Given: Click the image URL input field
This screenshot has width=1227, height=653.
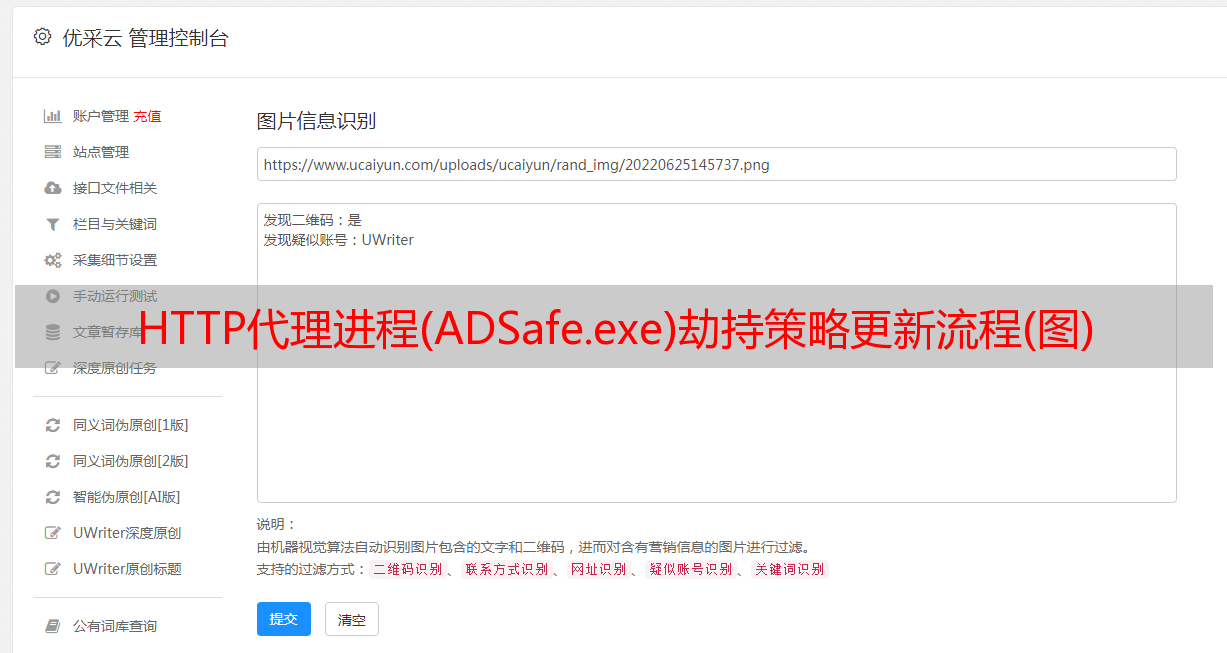Looking at the screenshot, I should [x=716, y=164].
